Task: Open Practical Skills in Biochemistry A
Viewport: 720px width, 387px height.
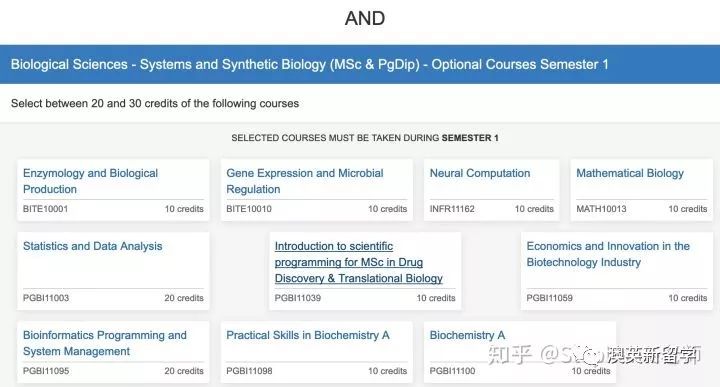Action: 308,335
